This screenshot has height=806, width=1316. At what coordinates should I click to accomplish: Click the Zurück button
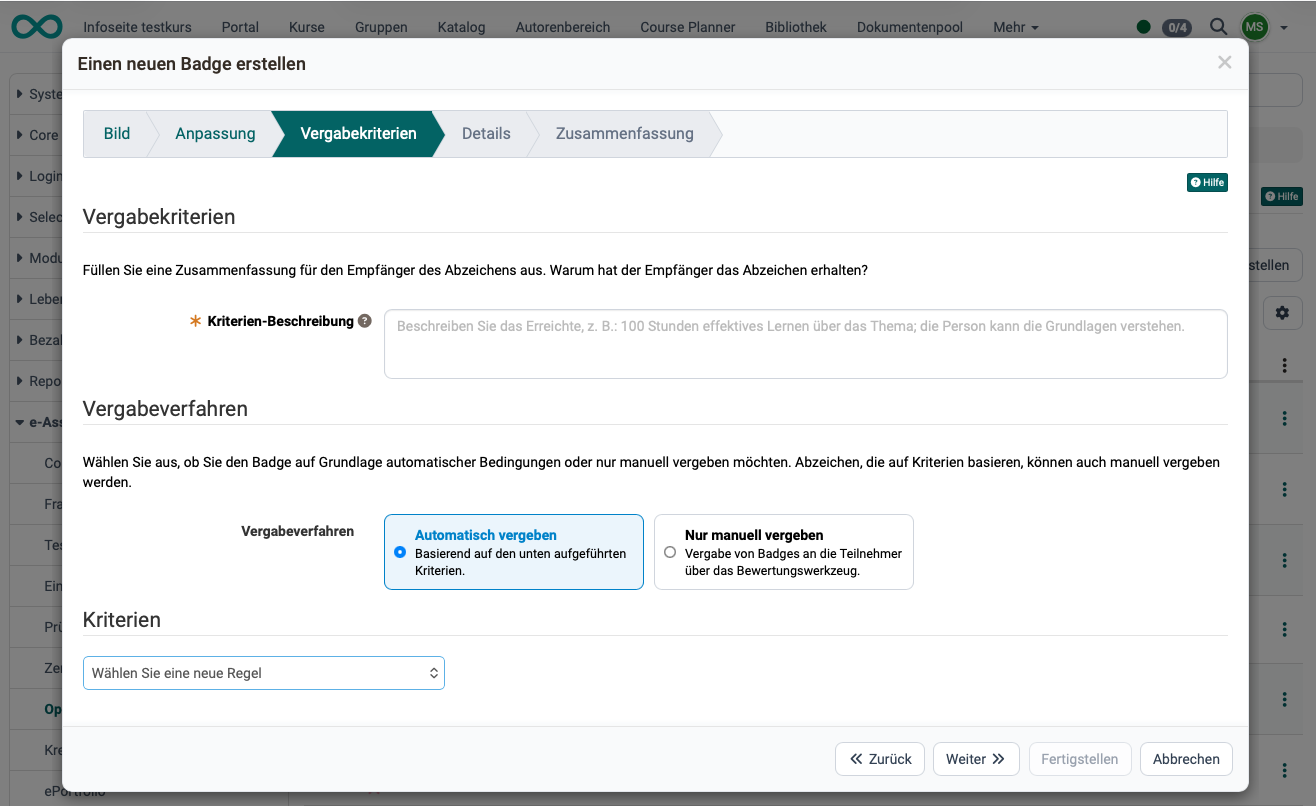click(880, 759)
